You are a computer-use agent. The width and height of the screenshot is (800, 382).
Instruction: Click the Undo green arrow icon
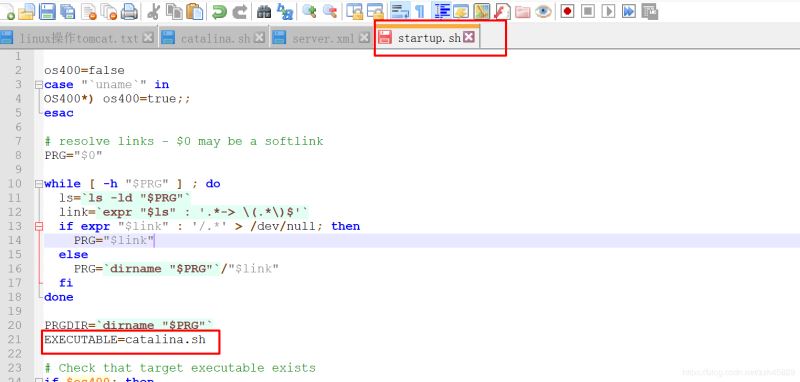coord(219,11)
